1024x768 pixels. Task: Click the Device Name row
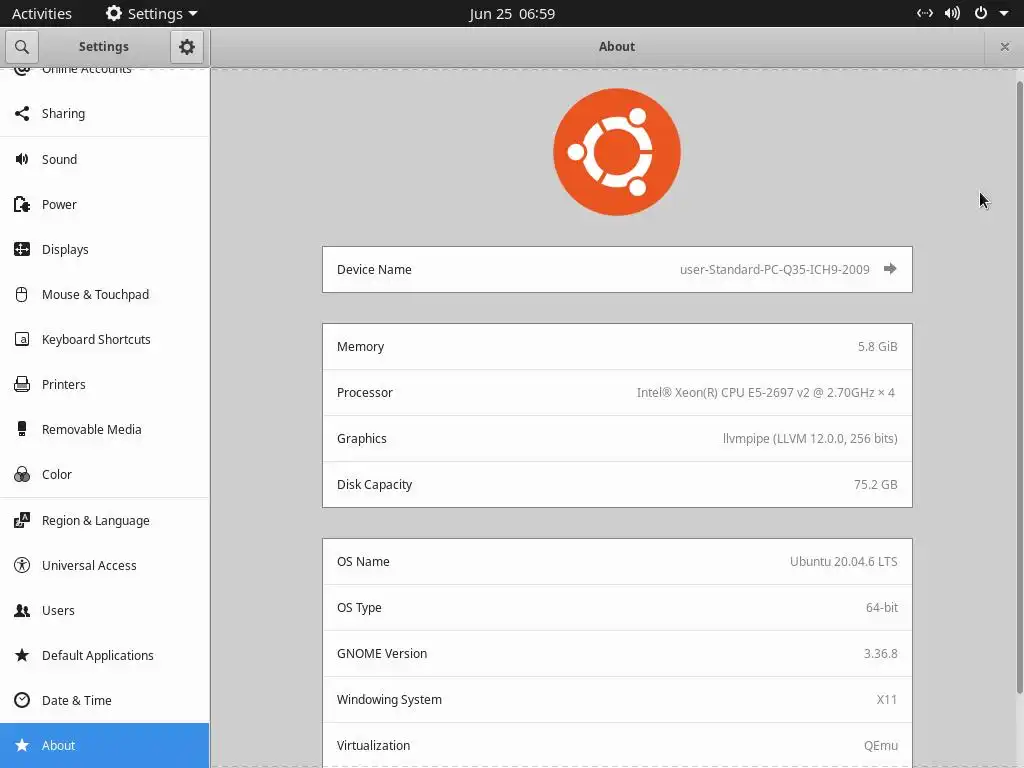coord(616,269)
